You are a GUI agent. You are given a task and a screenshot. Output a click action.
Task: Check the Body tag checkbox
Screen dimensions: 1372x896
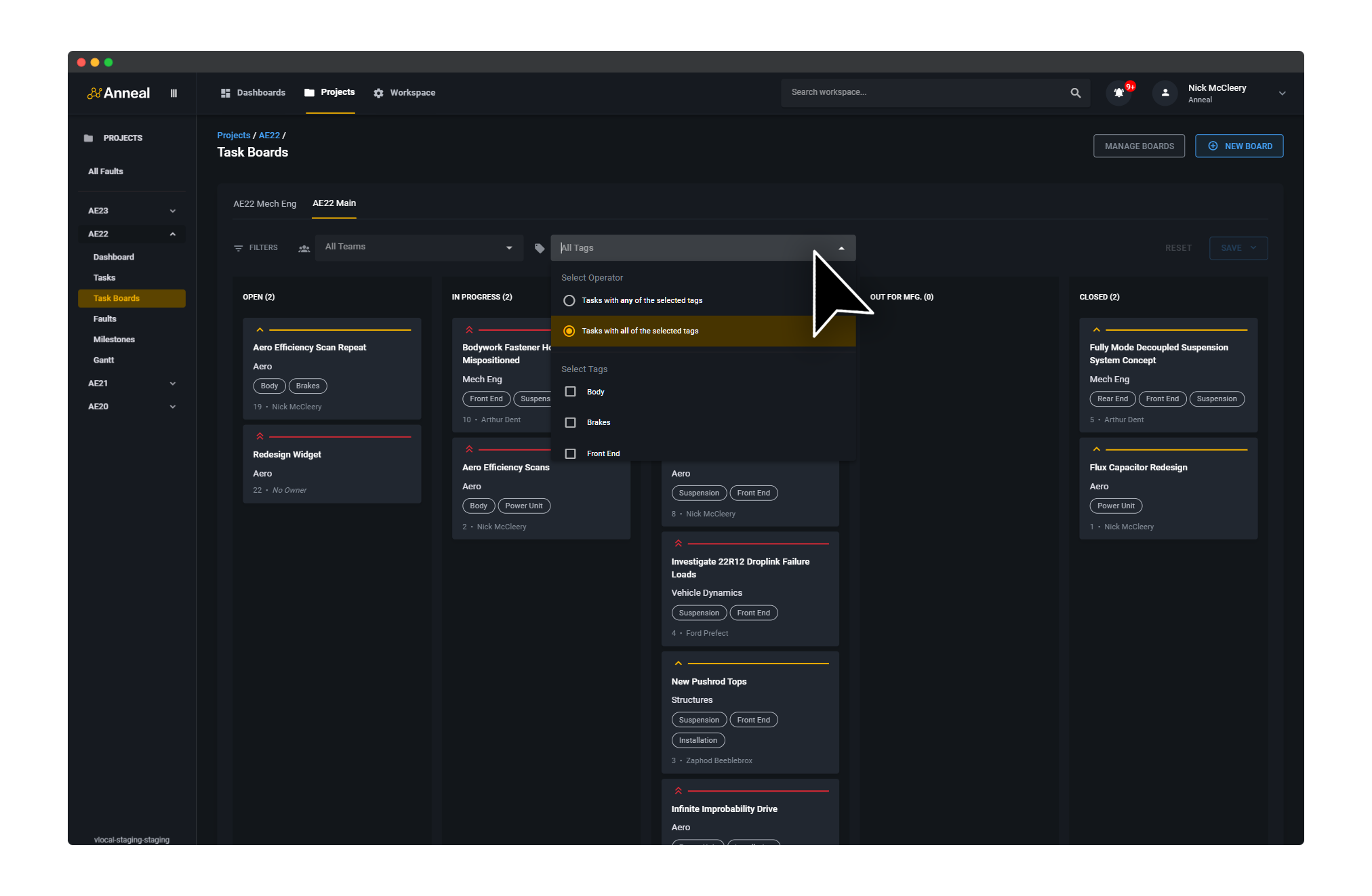[x=571, y=392]
